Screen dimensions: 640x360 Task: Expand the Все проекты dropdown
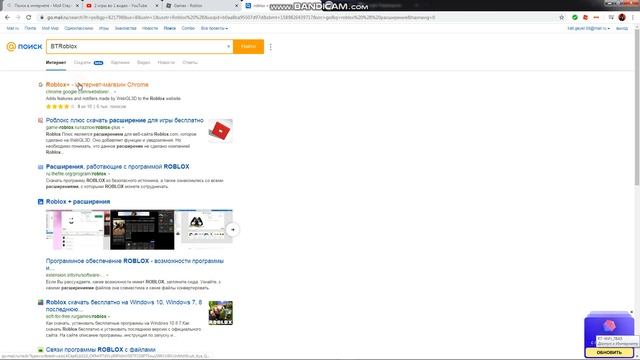214,28
